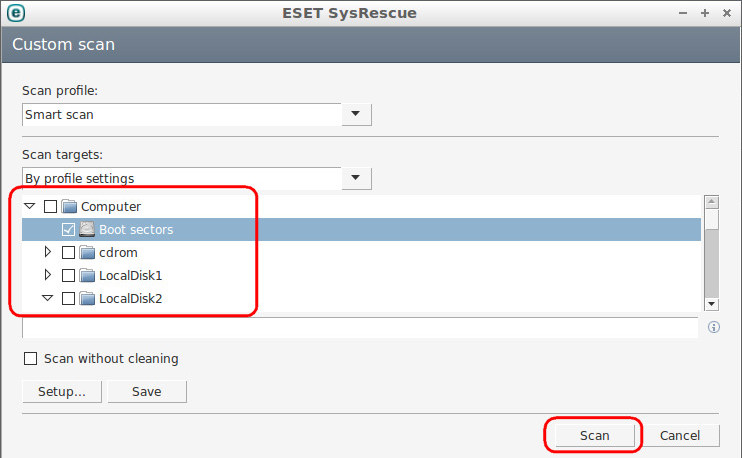Select the Boot sectors drive icon
Viewport: 742px width, 458px height.
click(x=87, y=229)
